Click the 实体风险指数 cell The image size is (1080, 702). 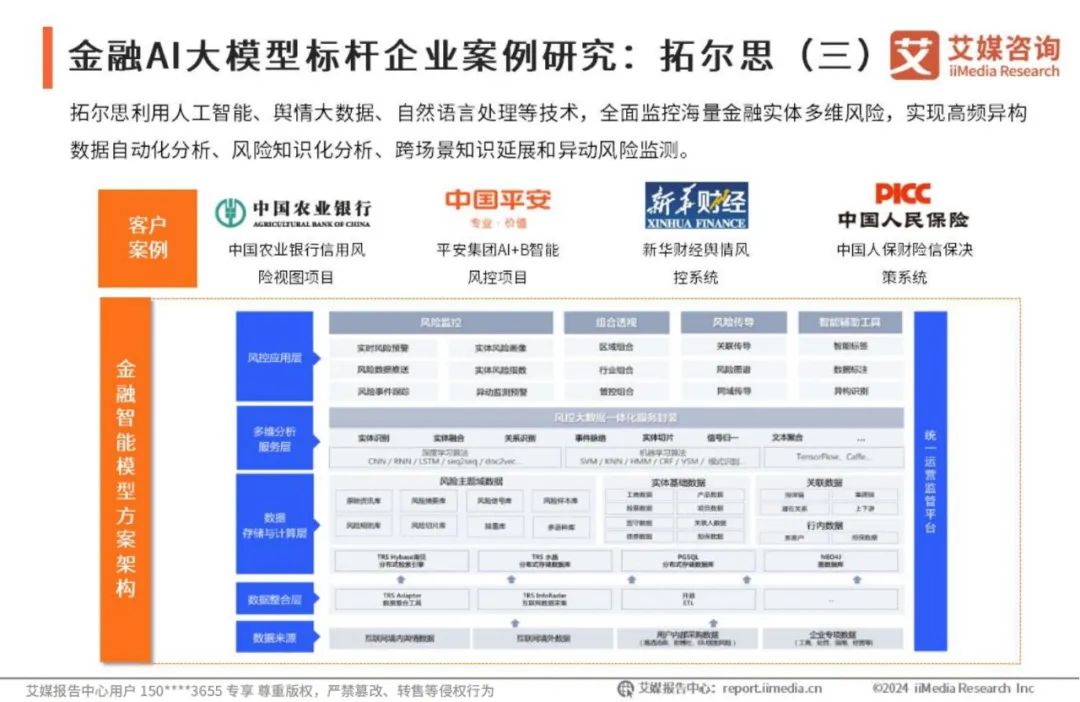click(x=500, y=370)
